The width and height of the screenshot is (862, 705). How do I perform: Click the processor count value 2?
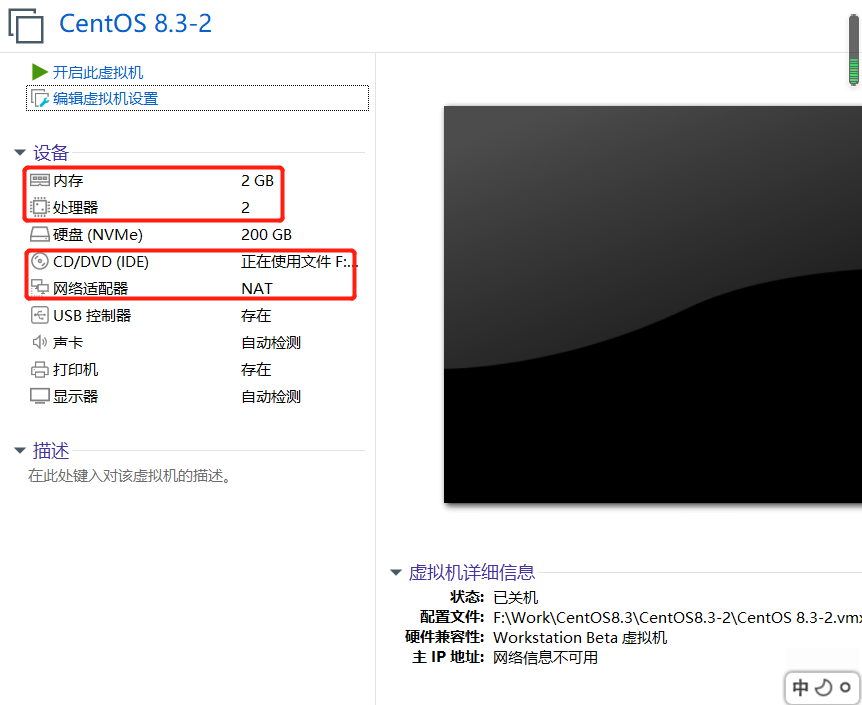245,207
